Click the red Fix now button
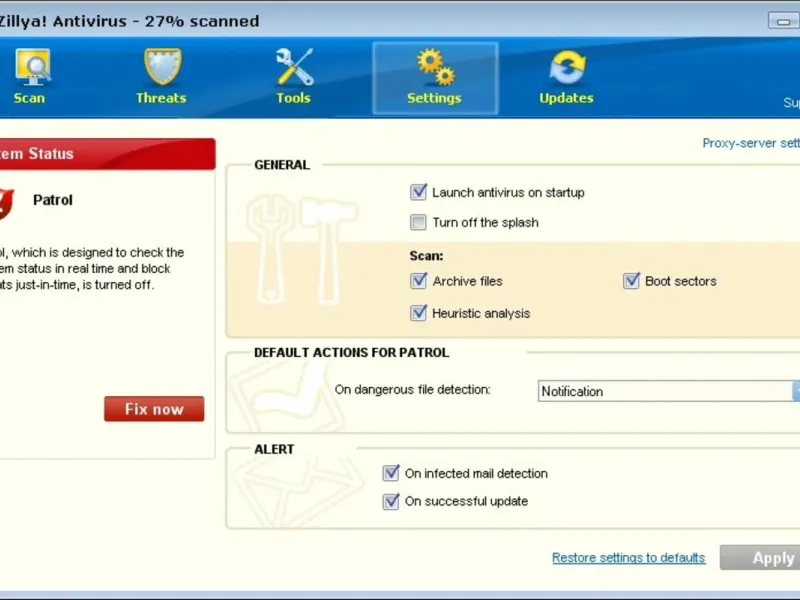This screenshot has width=800, height=600. pyautogui.click(x=154, y=409)
